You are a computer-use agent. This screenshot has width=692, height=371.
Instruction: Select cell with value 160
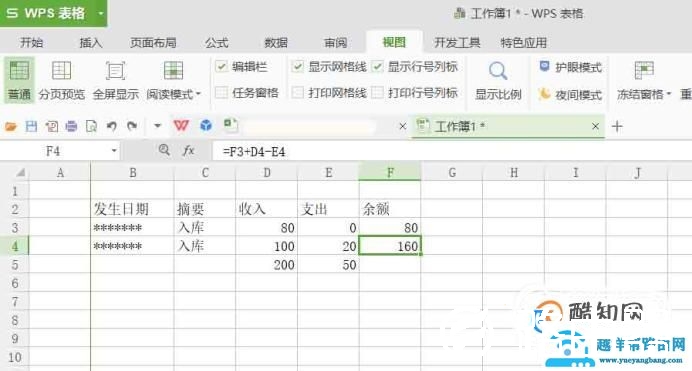tap(390, 246)
